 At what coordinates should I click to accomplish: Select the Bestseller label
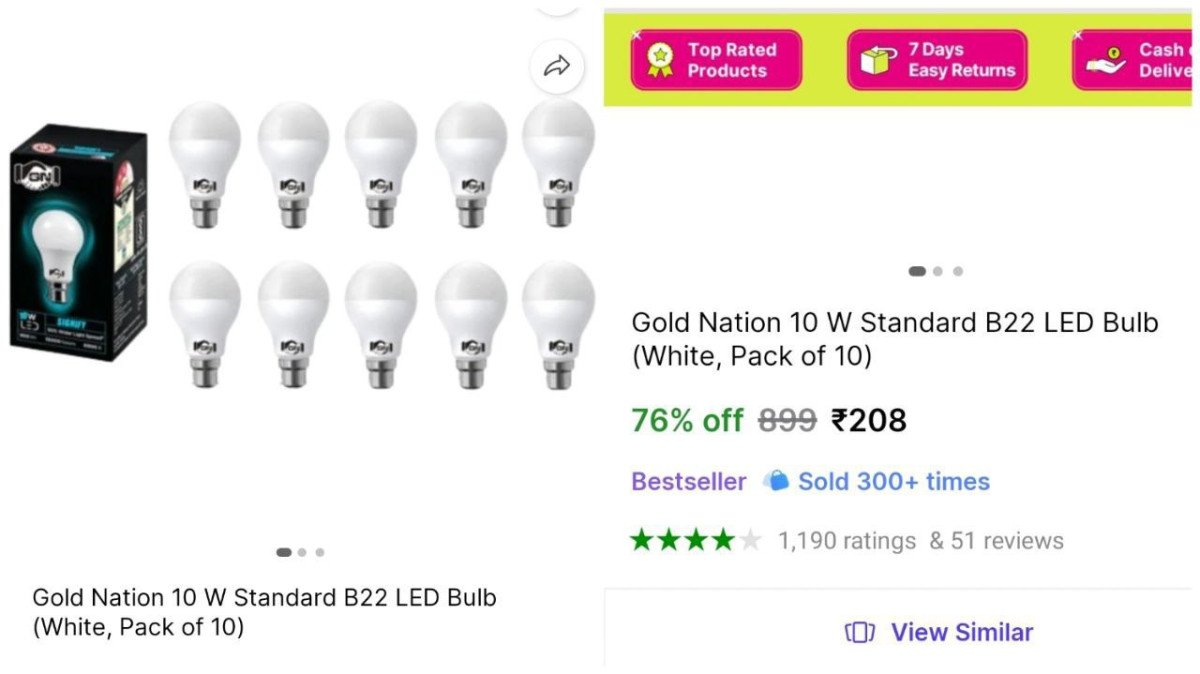click(x=688, y=481)
